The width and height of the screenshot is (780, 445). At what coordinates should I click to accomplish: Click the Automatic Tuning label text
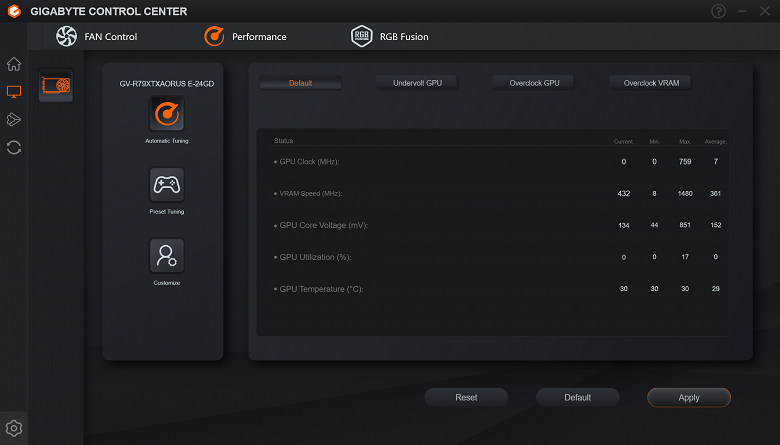pos(167,141)
